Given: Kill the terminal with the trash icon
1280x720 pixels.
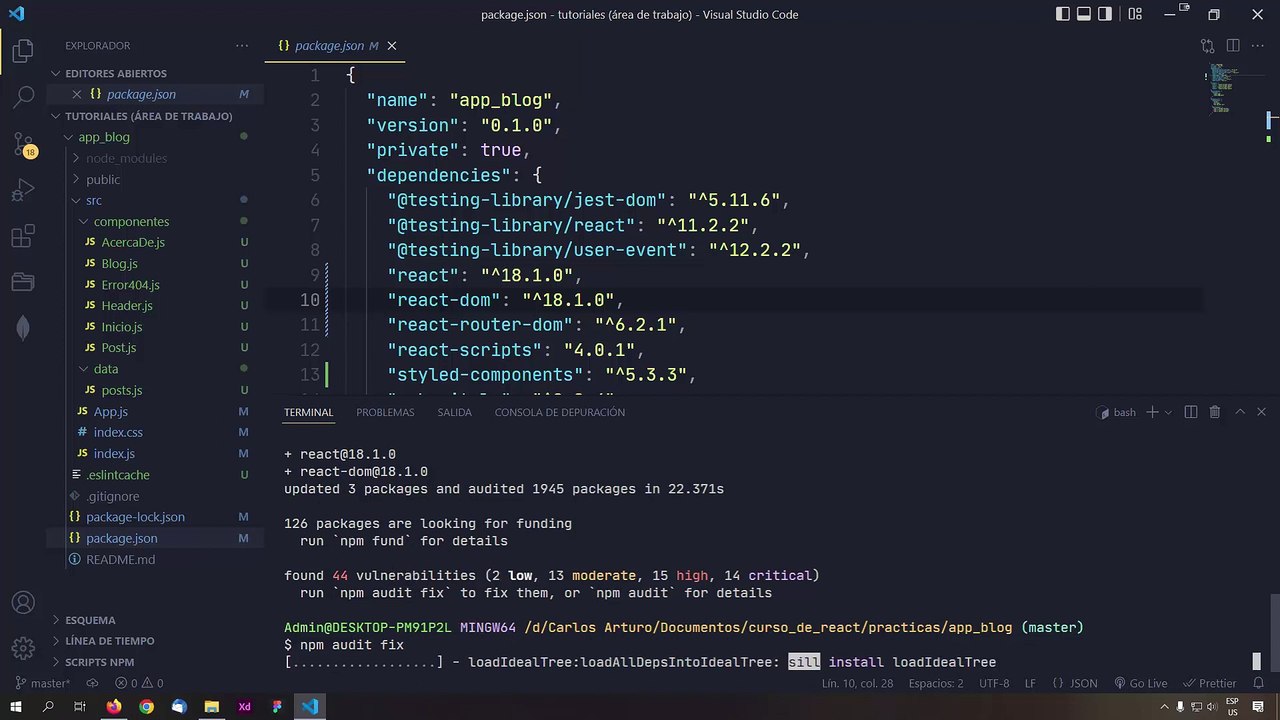Looking at the screenshot, I should point(1215,412).
